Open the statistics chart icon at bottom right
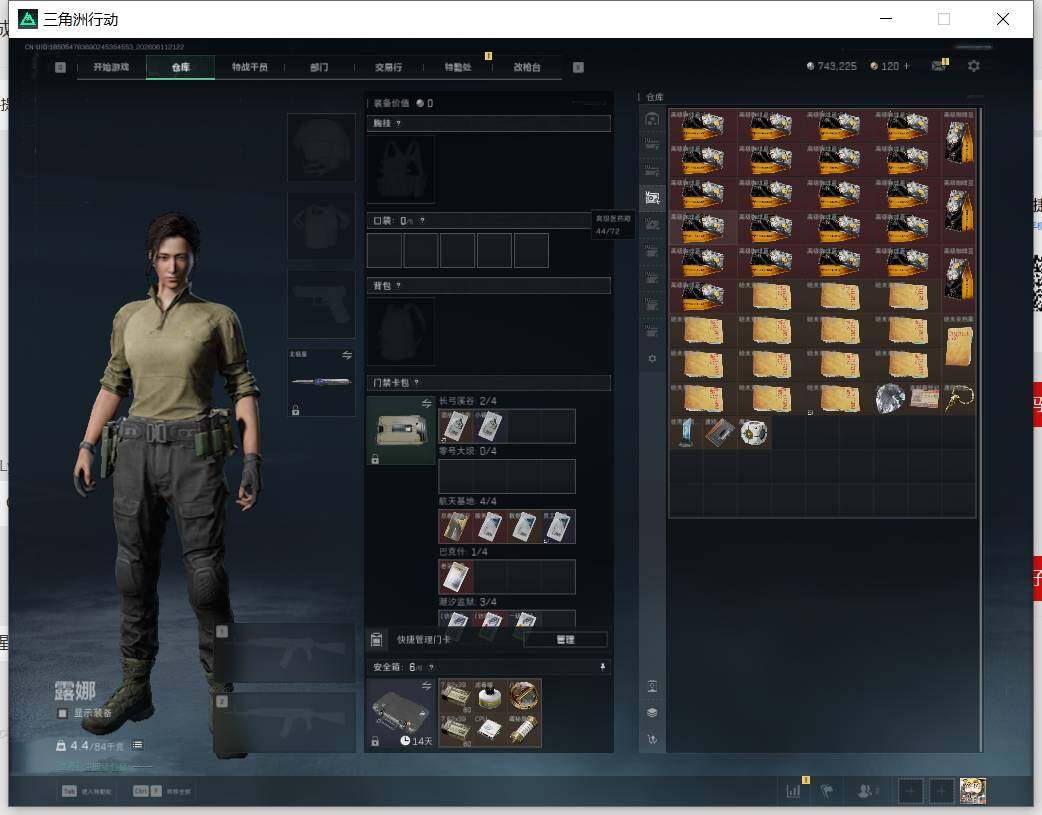This screenshot has height=815, width=1042. point(793,791)
